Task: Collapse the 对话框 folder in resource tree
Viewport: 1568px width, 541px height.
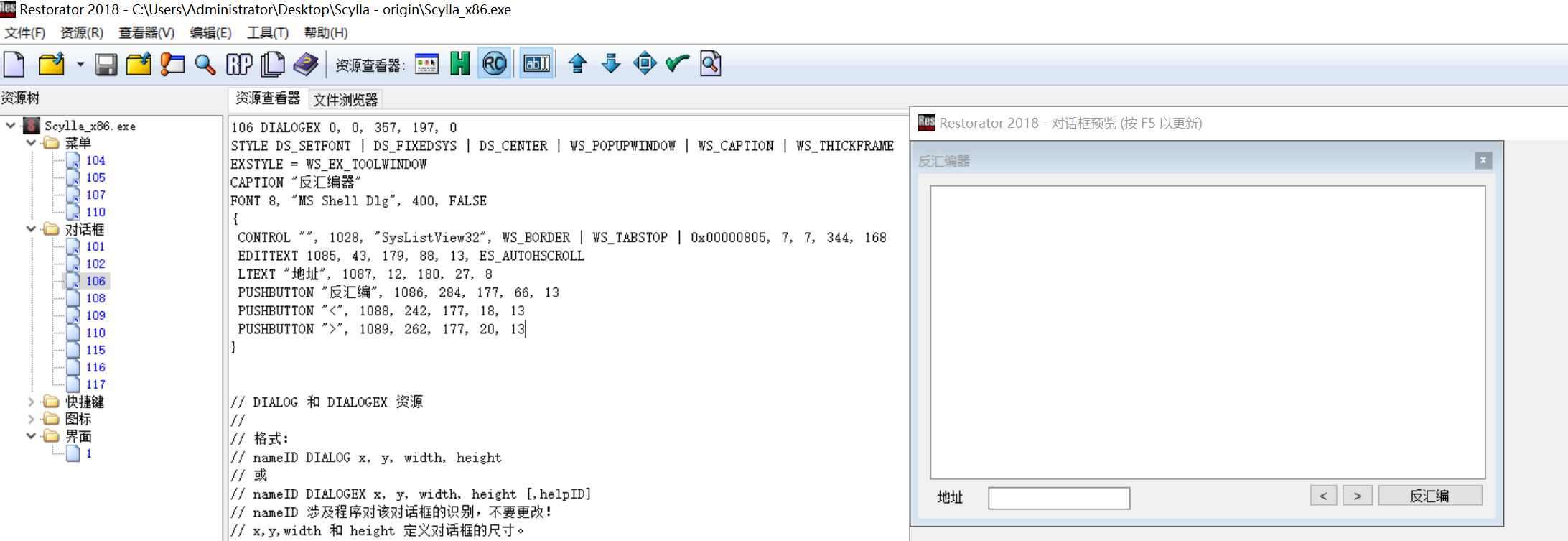Action: pyautogui.click(x=31, y=229)
